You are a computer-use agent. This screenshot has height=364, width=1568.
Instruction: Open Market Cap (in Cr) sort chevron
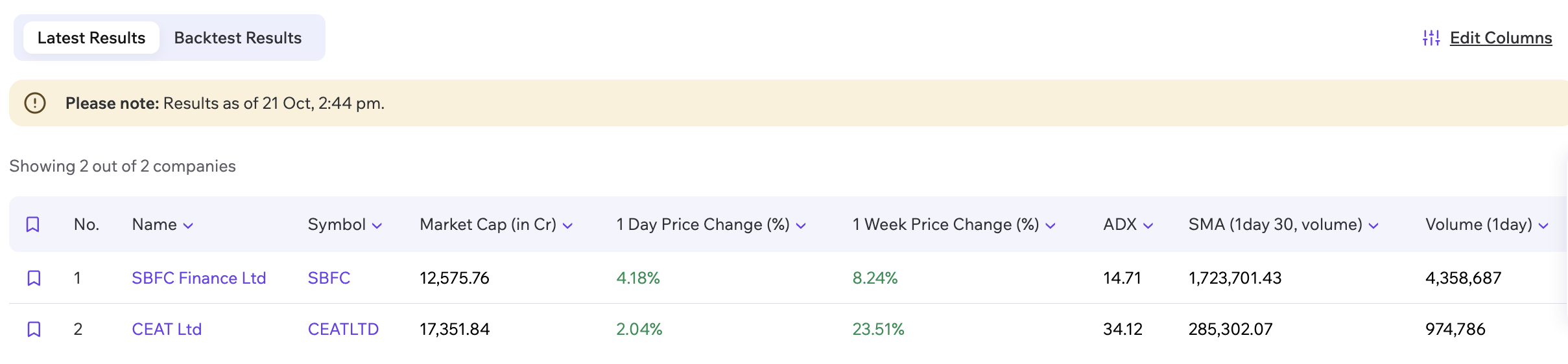(567, 226)
